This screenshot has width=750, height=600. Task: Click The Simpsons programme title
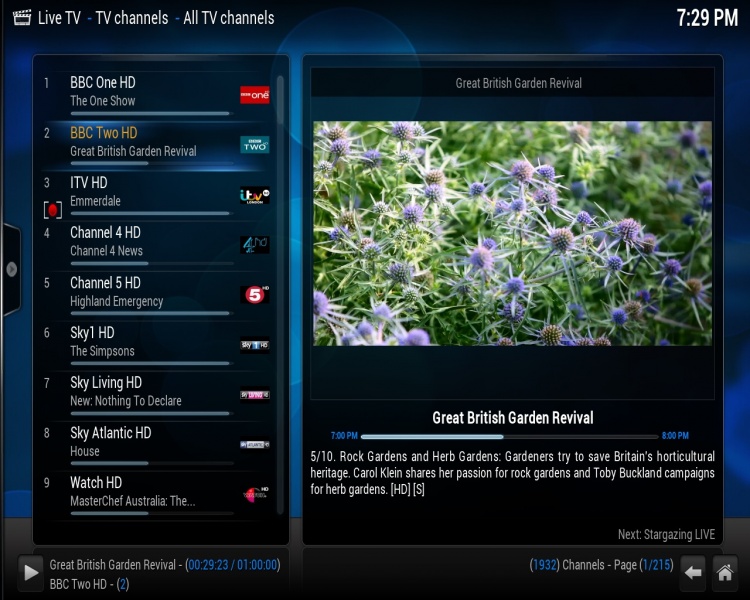click(x=102, y=351)
